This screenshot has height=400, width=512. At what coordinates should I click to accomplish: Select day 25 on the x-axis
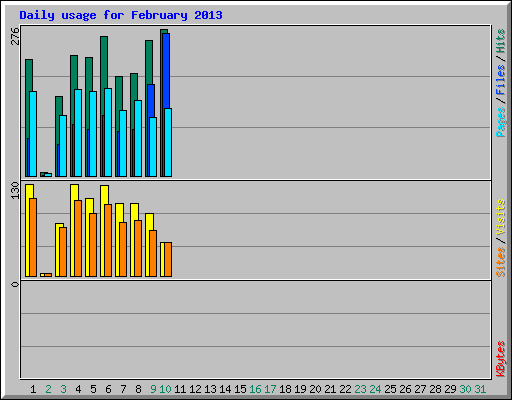point(390,389)
